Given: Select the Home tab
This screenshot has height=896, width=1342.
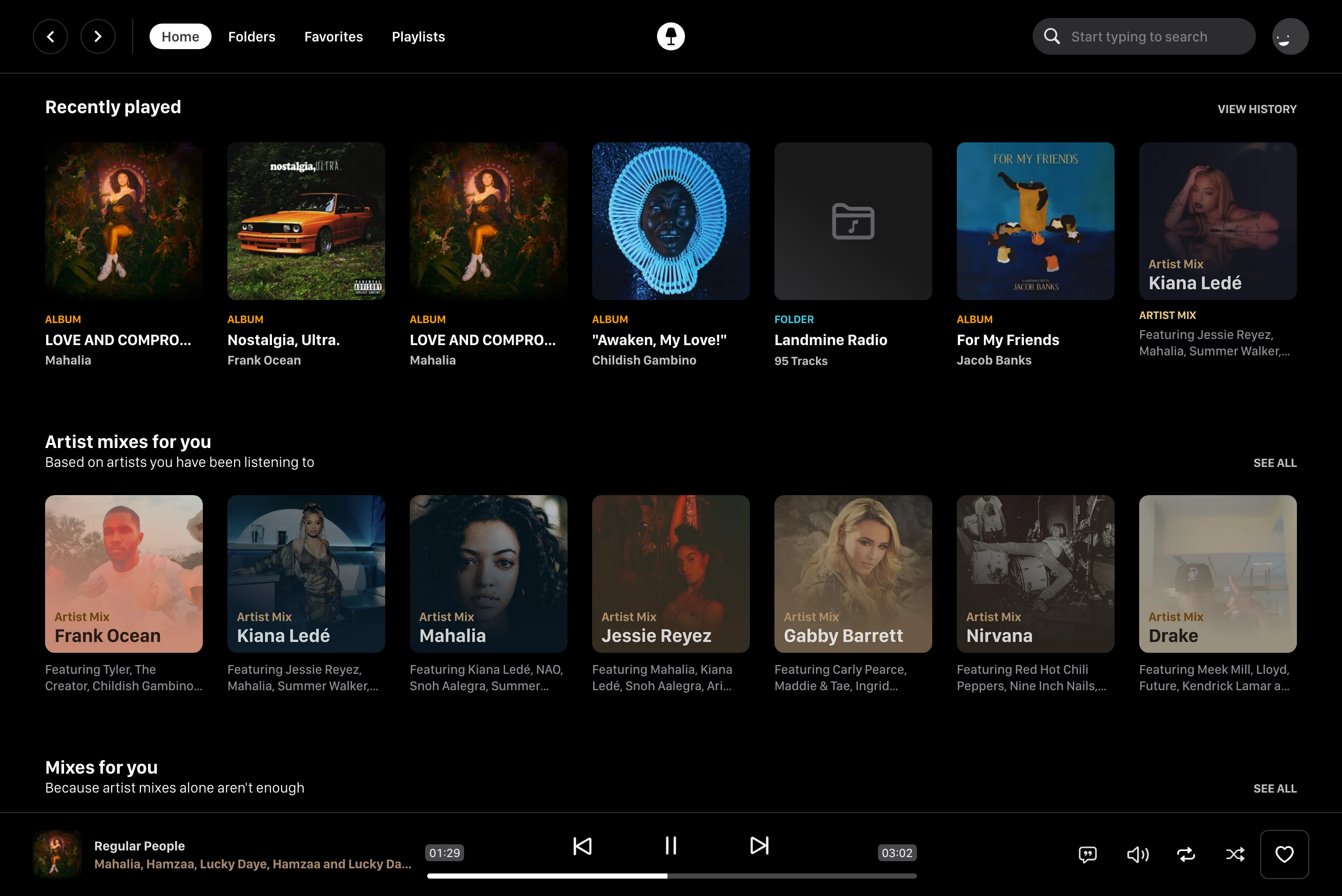Looking at the screenshot, I should pos(180,36).
